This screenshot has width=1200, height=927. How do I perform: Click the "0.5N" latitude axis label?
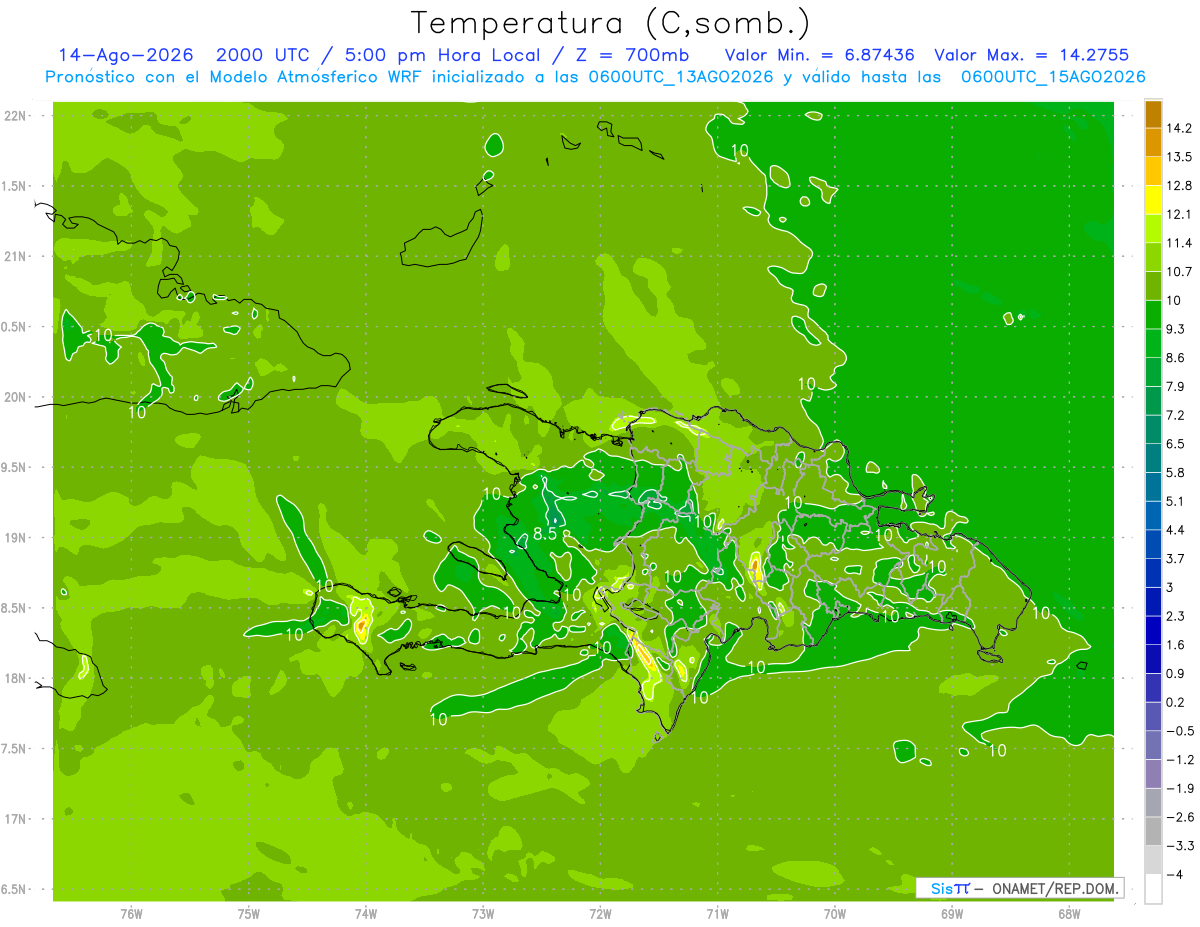(x=14, y=327)
